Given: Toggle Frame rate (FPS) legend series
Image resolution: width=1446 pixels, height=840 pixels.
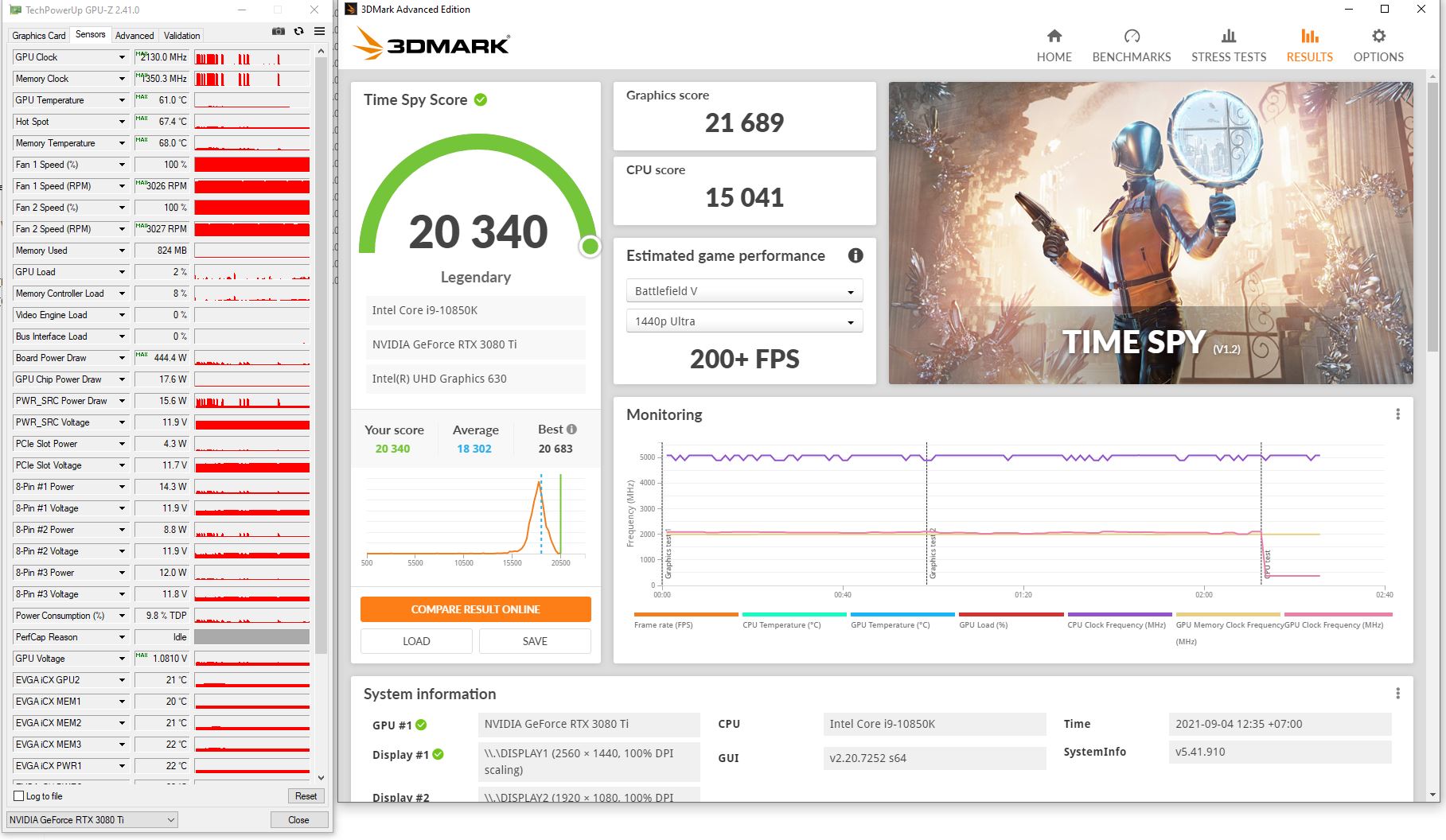Looking at the screenshot, I should tap(686, 620).
